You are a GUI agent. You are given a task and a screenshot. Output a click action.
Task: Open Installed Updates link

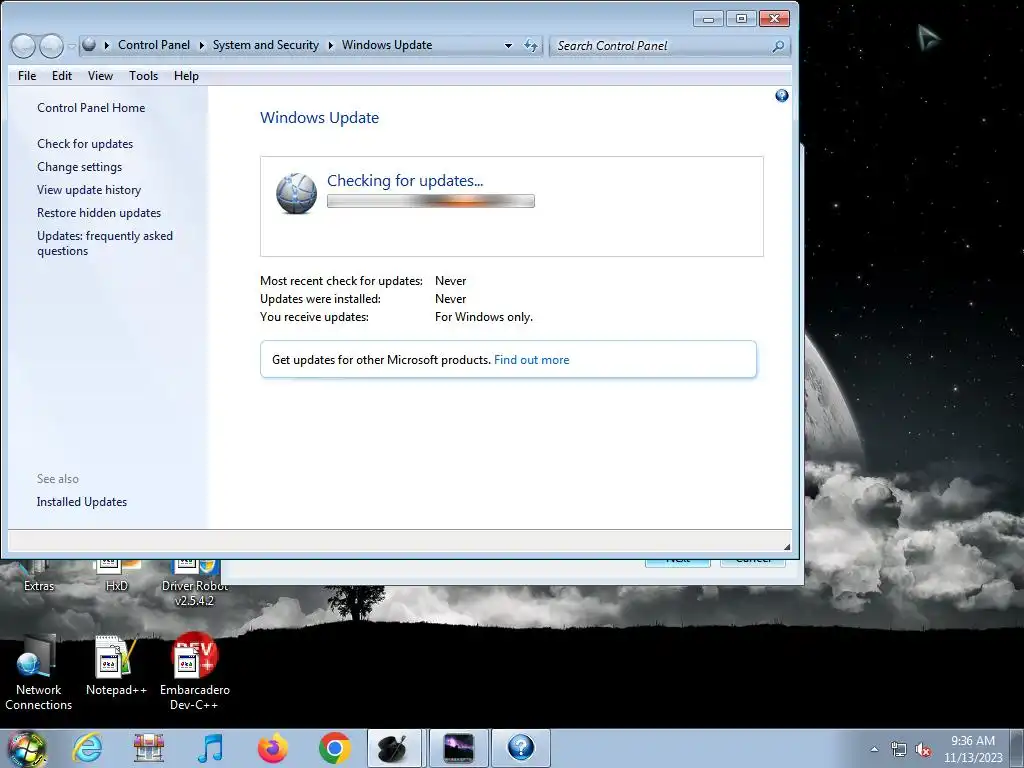click(x=82, y=502)
